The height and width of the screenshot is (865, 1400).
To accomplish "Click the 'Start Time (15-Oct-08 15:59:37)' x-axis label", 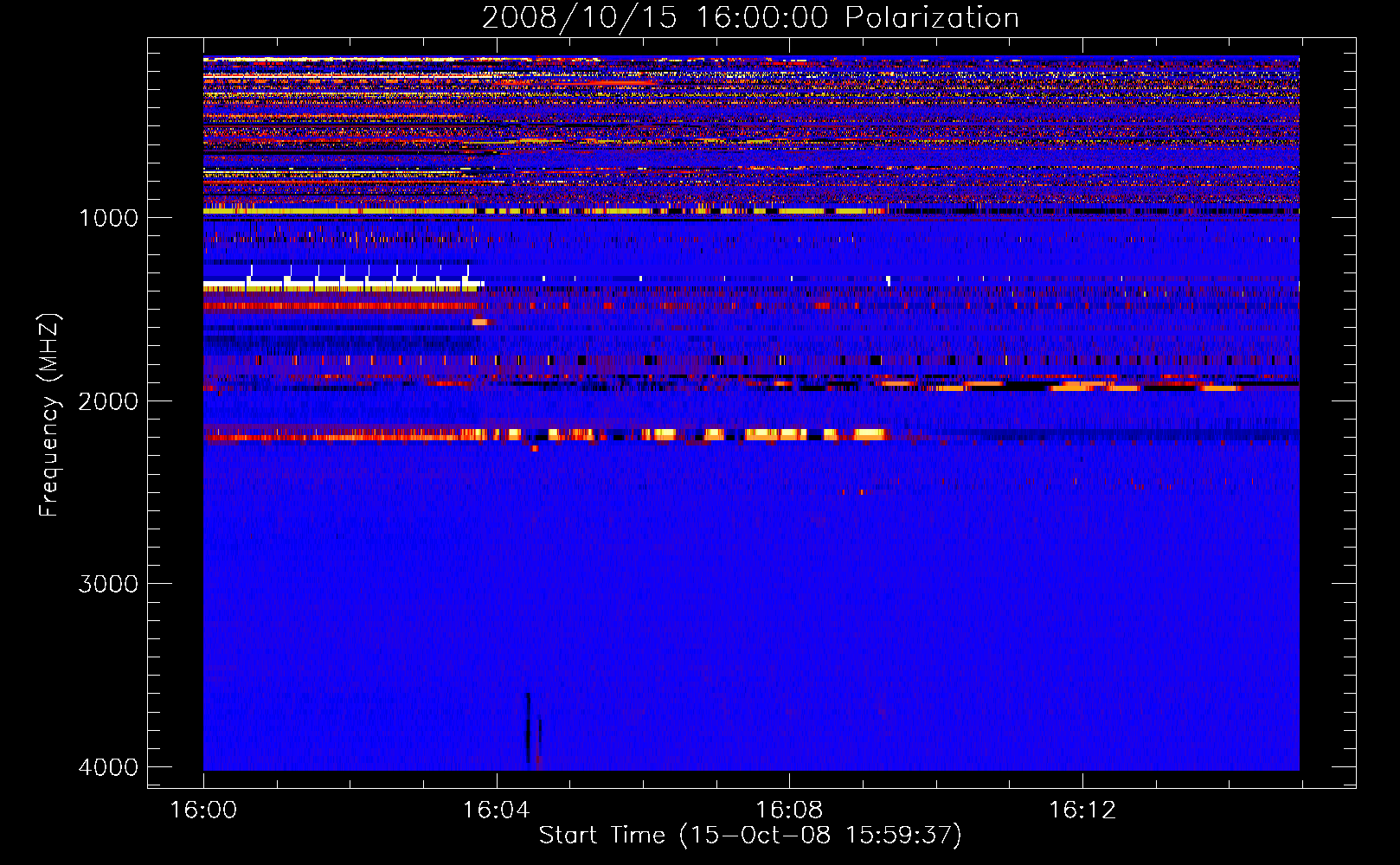I will [x=750, y=835].
